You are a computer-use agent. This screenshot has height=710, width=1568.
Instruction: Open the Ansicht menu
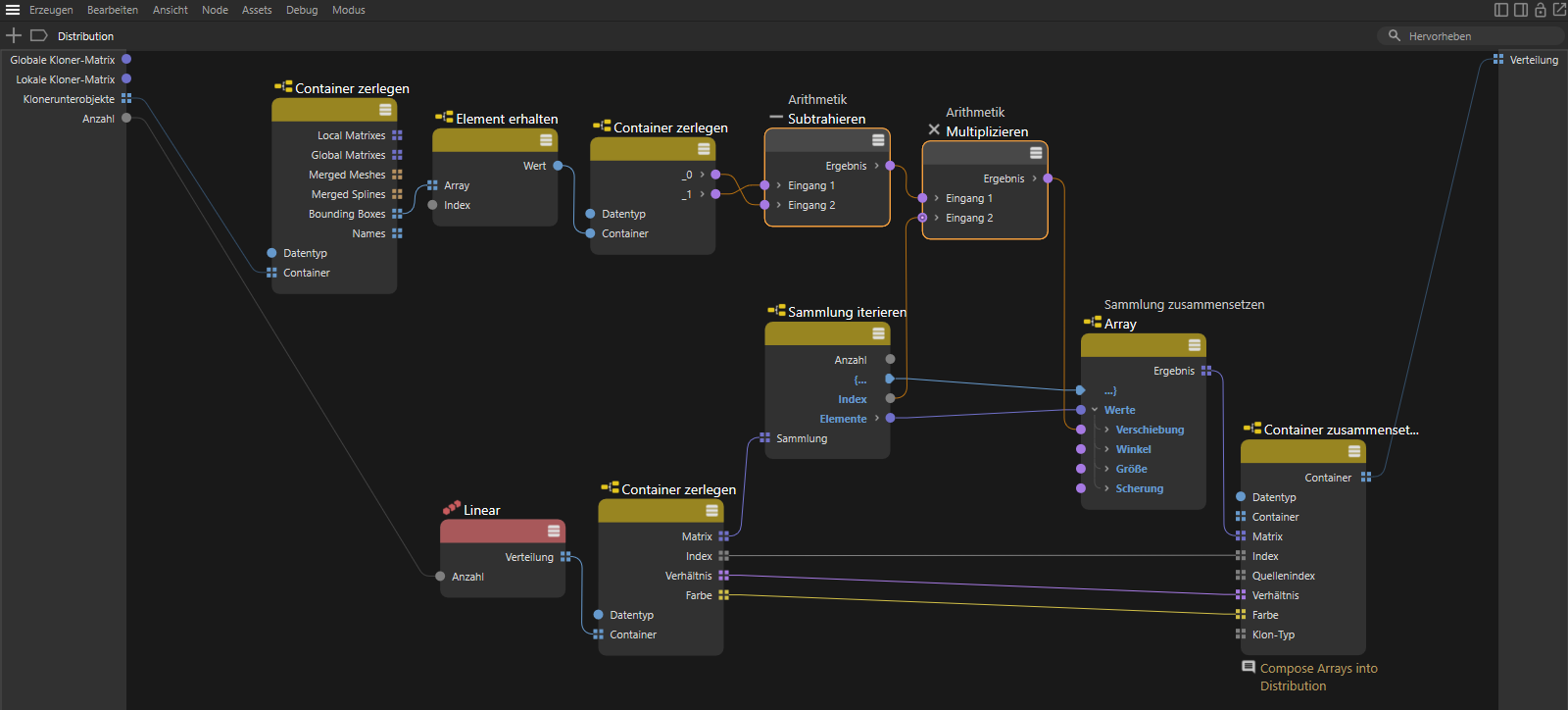[170, 10]
